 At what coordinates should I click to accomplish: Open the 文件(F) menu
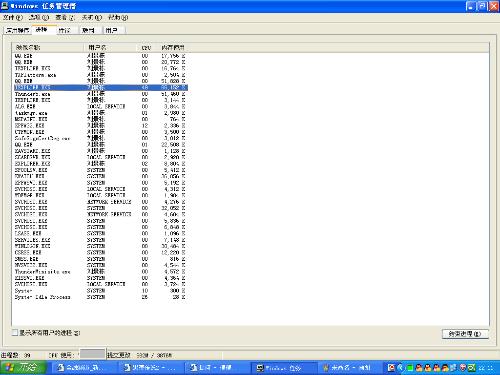[x=13, y=17]
